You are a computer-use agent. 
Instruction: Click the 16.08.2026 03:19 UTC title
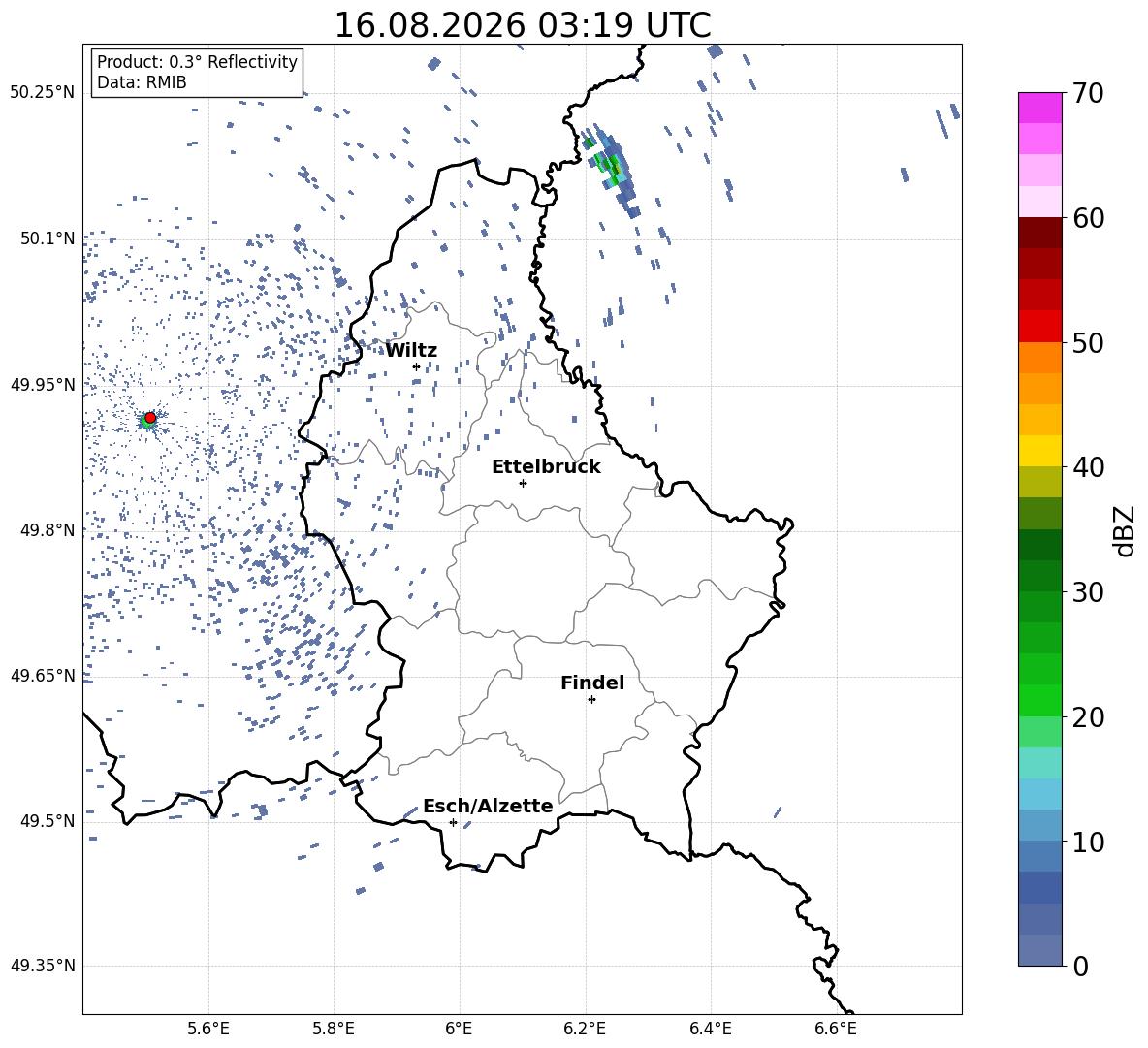[522, 25]
